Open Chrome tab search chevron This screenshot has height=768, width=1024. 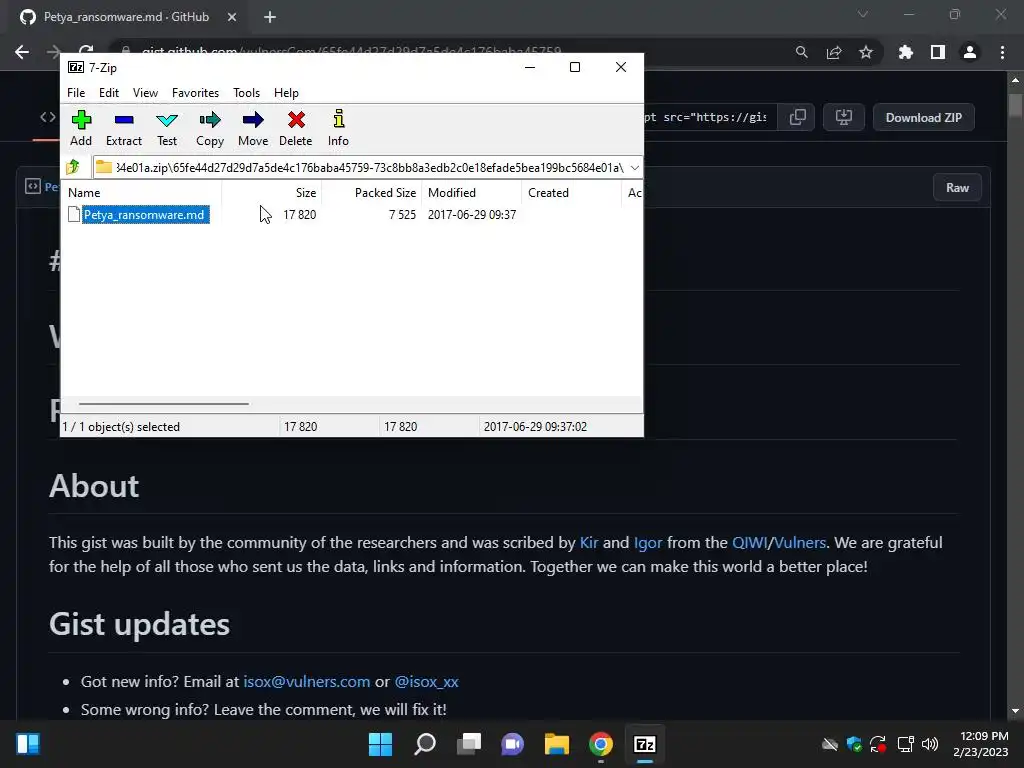[x=863, y=14]
